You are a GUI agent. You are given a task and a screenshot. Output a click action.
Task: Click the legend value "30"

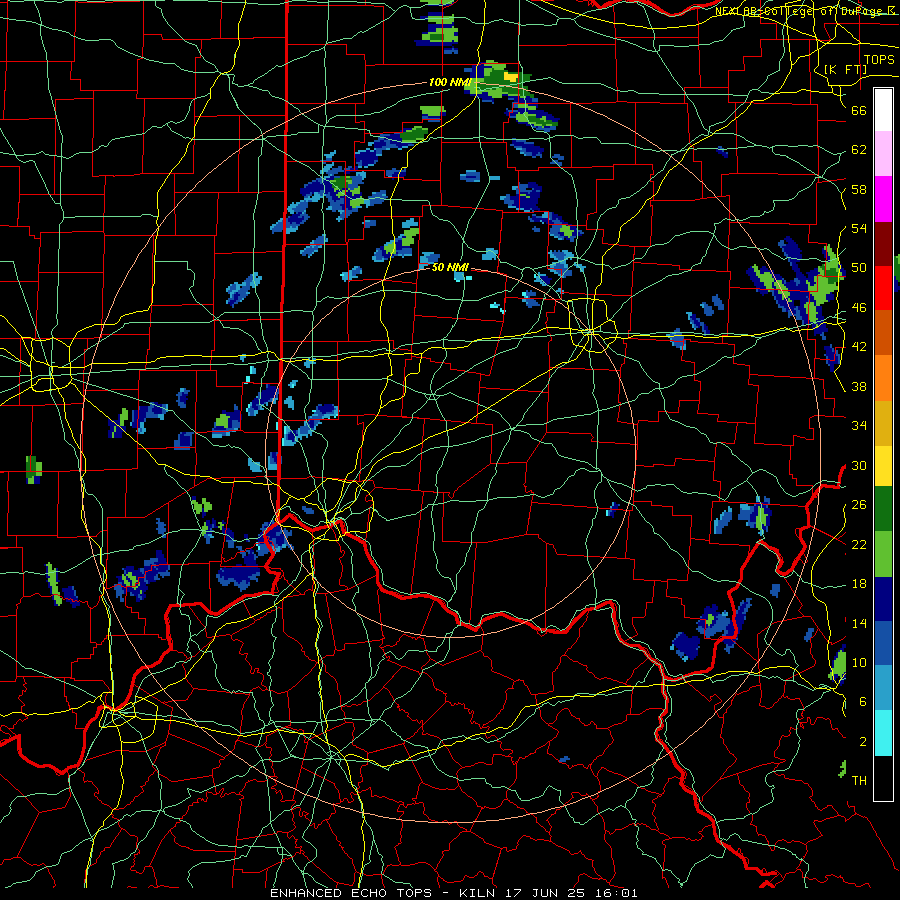[x=859, y=465]
